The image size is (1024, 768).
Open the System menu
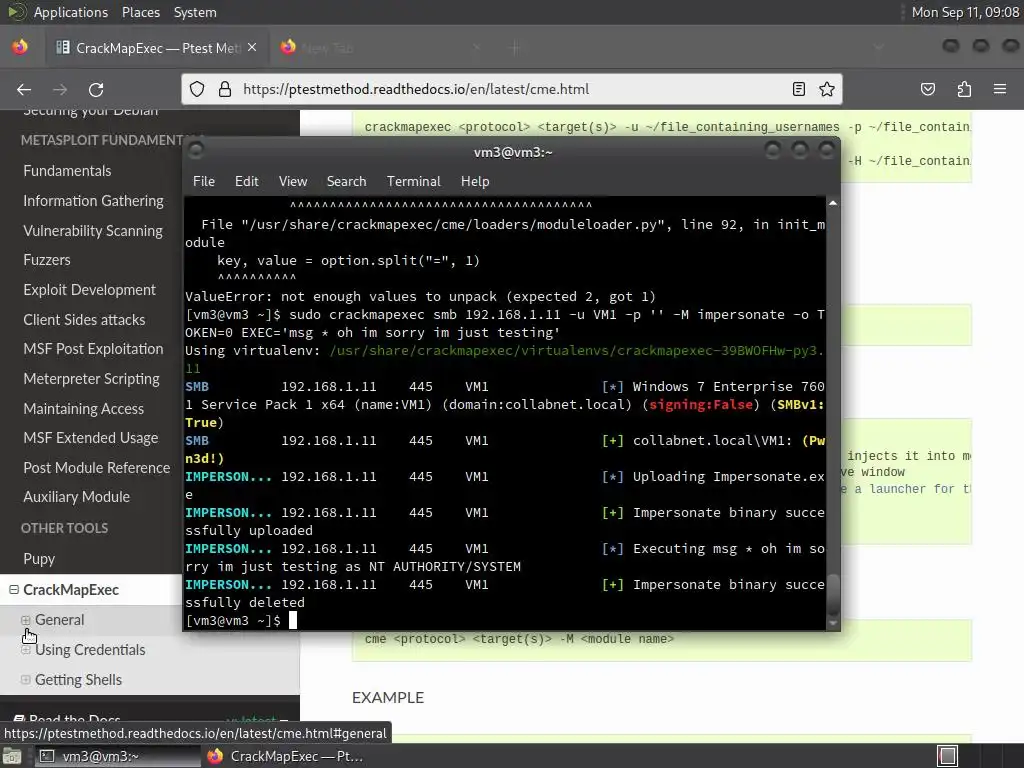coord(195,12)
